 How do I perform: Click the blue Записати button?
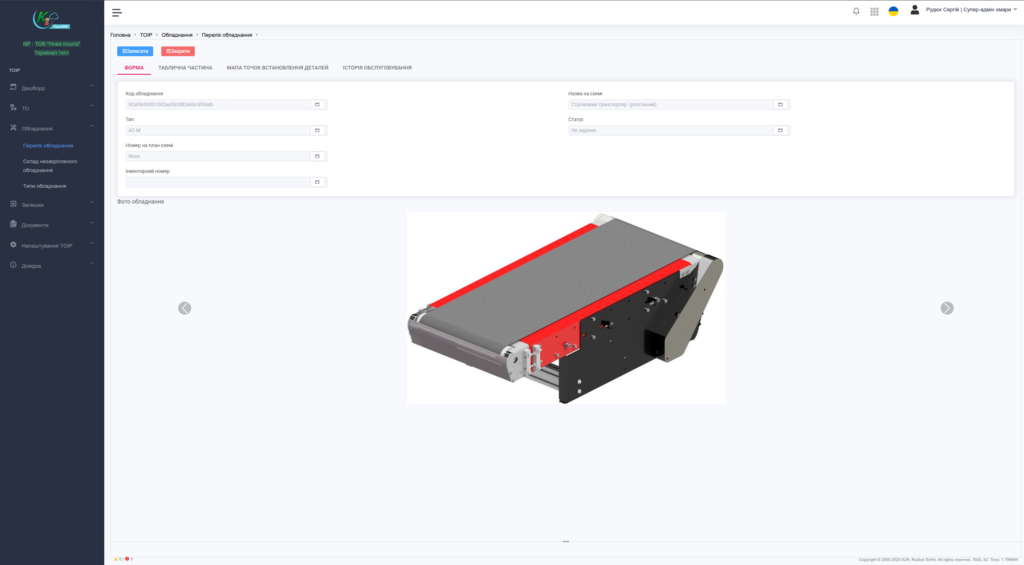tap(135, 50)
